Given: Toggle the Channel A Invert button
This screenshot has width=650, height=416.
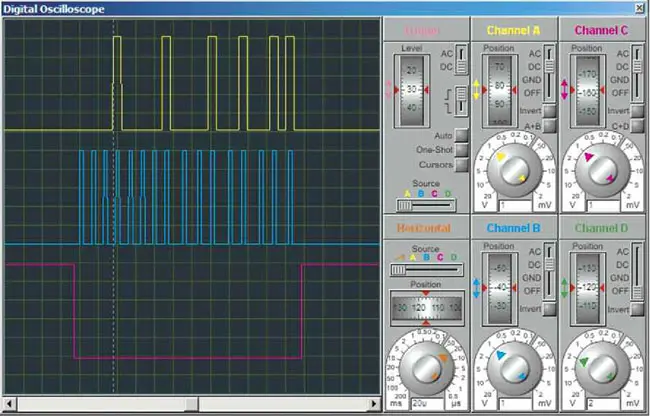Looking at the screenshot, I should coord(549,109).
